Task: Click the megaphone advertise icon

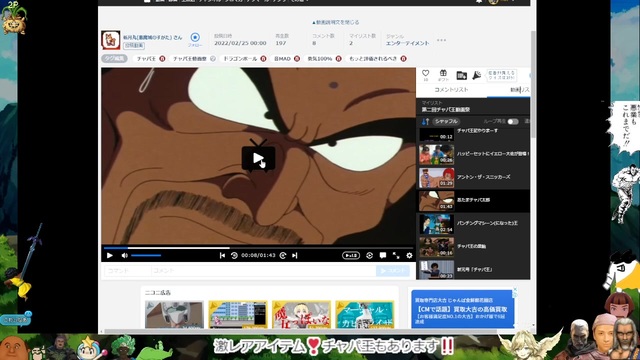Action: (x=476, y=75)
